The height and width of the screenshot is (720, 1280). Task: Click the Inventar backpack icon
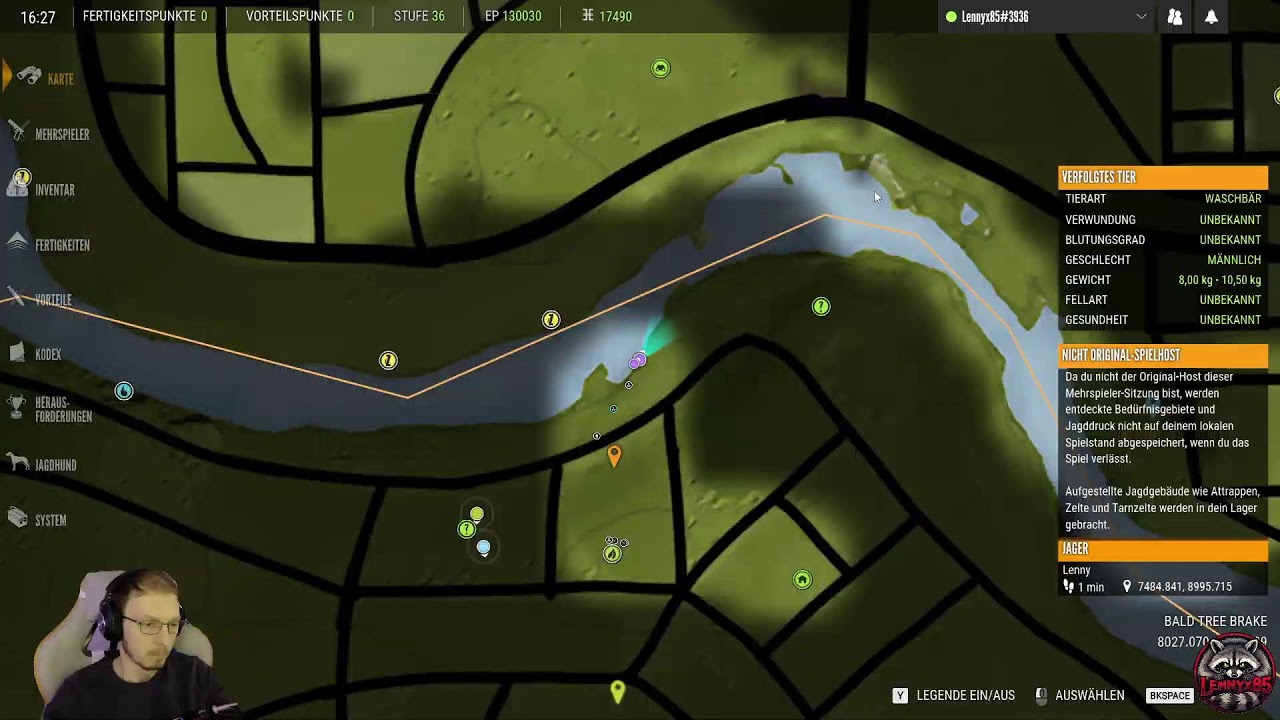pos(20,184)
